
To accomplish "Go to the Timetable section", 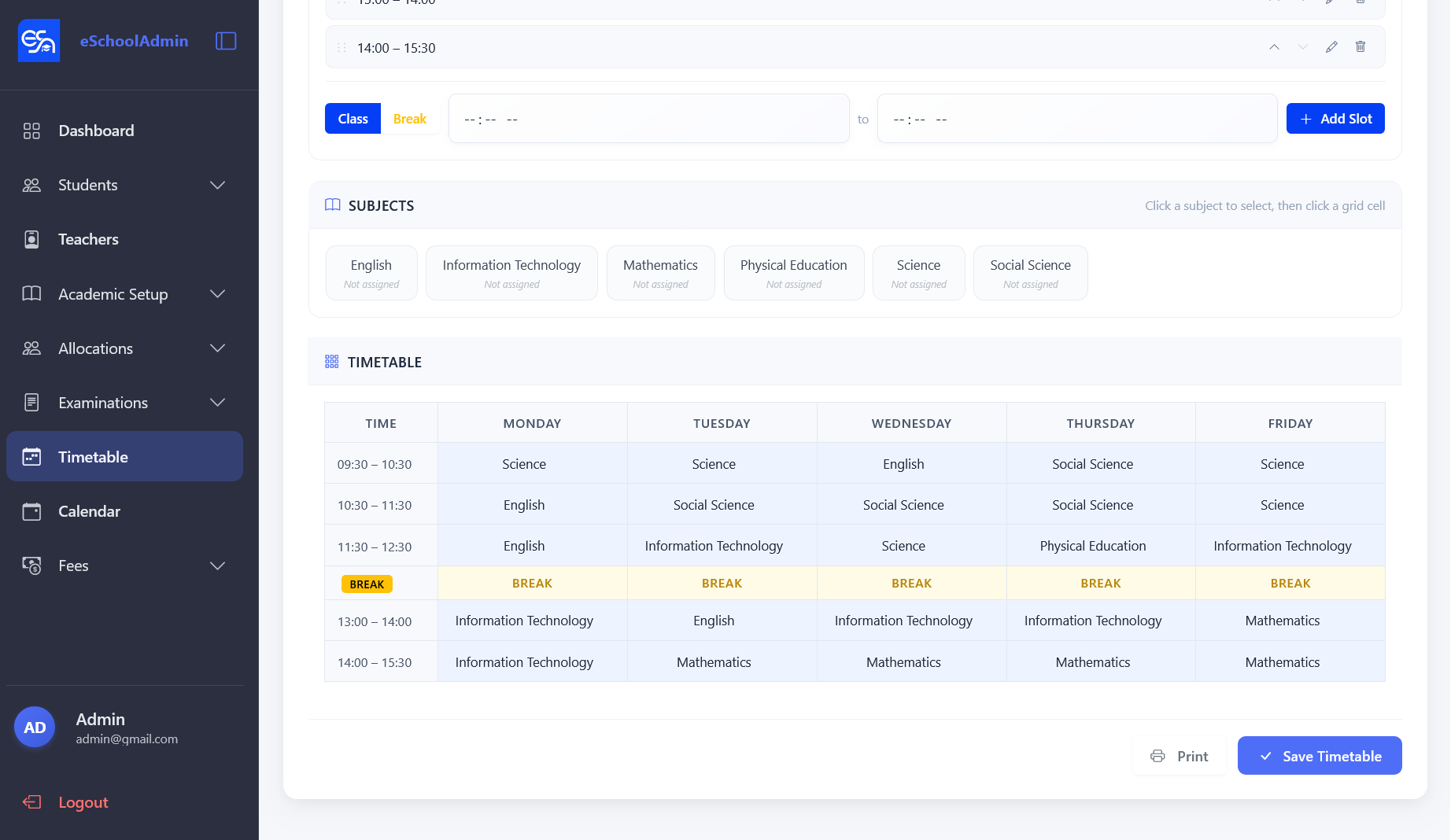I will pos(124,456).
